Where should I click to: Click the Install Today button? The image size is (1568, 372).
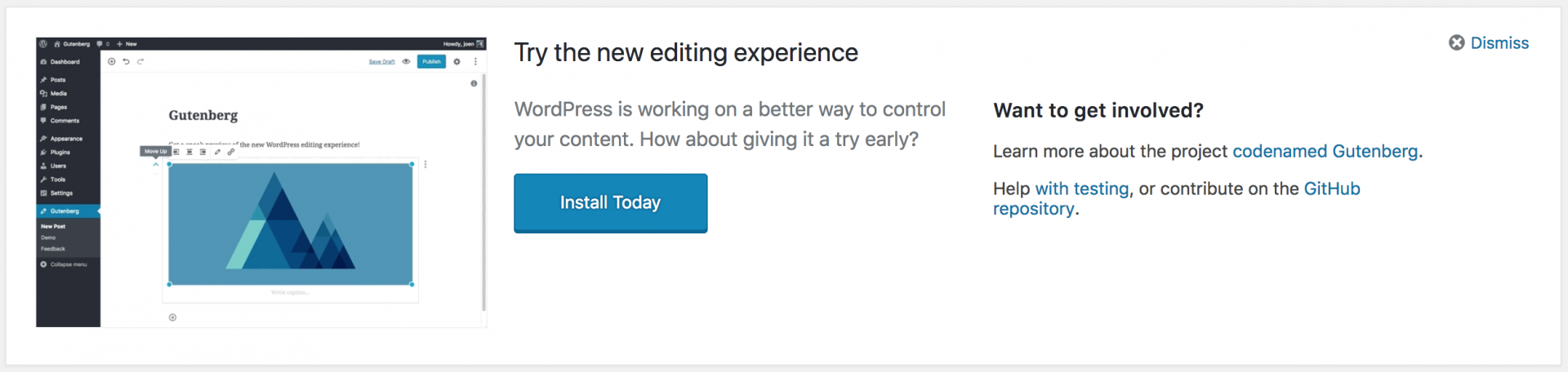[610, 203]
